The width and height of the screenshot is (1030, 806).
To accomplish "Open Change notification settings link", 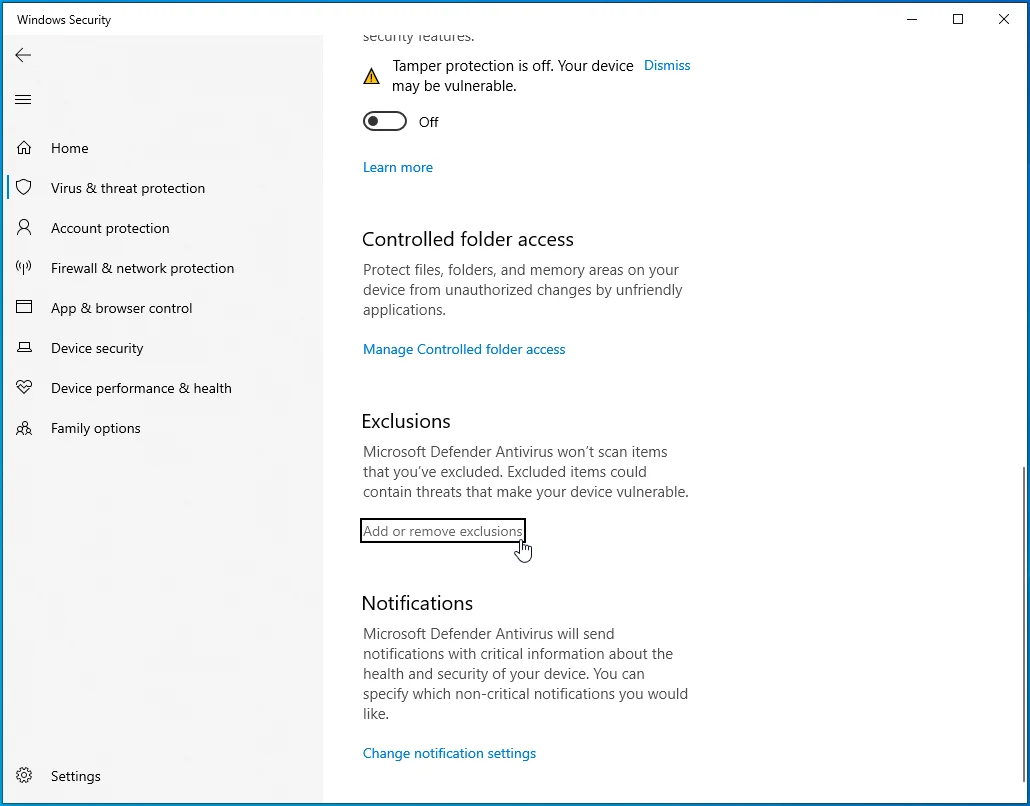I will tap(449, 753).
